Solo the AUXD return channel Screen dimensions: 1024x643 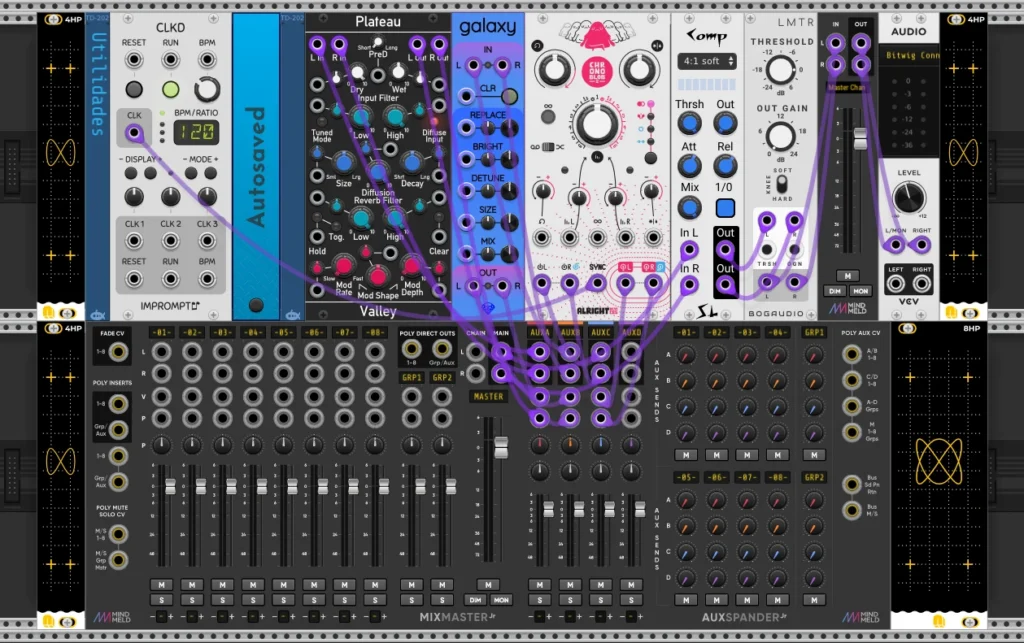click(x=631, y=600)
